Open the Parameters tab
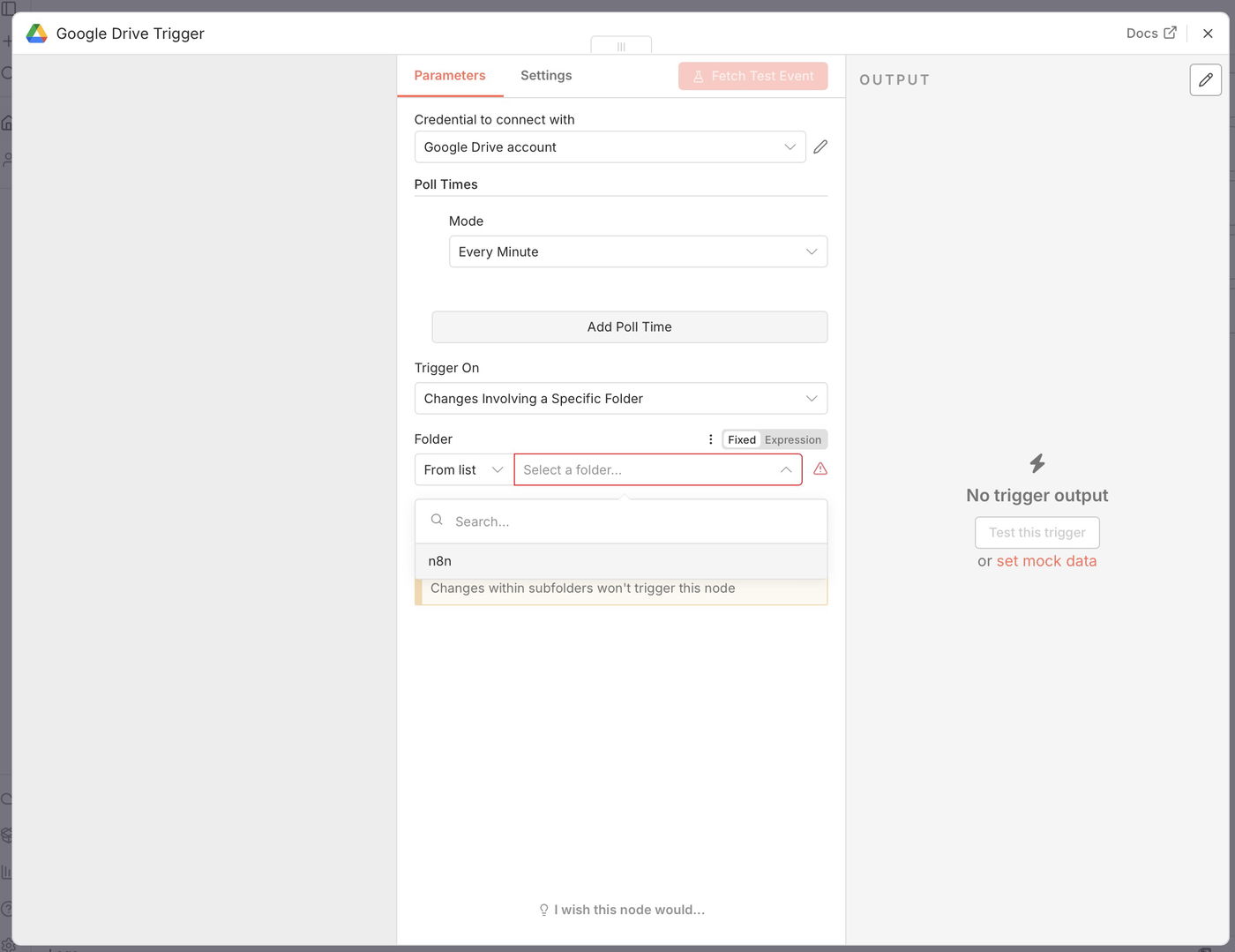This screenshot has height=952, width=1235. 450,76
